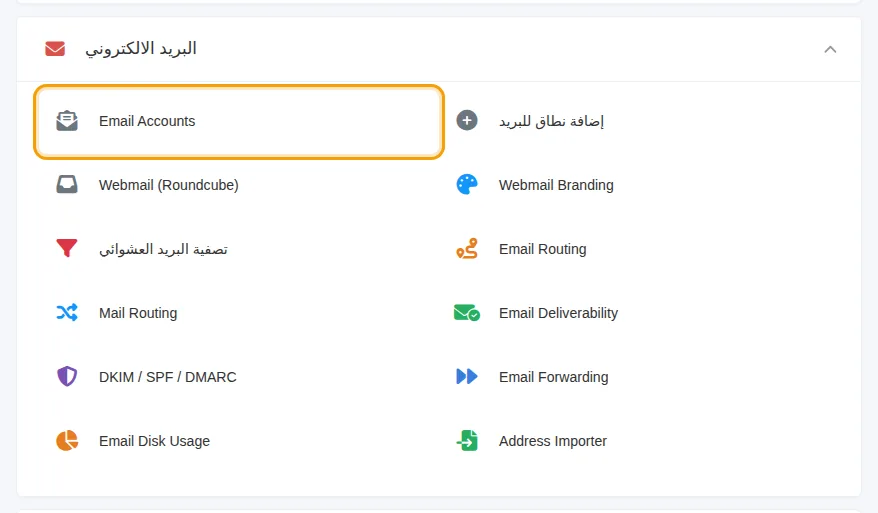Open DKIM / SPF / DMARC settings
878x513 pixels.
[167, 377]
